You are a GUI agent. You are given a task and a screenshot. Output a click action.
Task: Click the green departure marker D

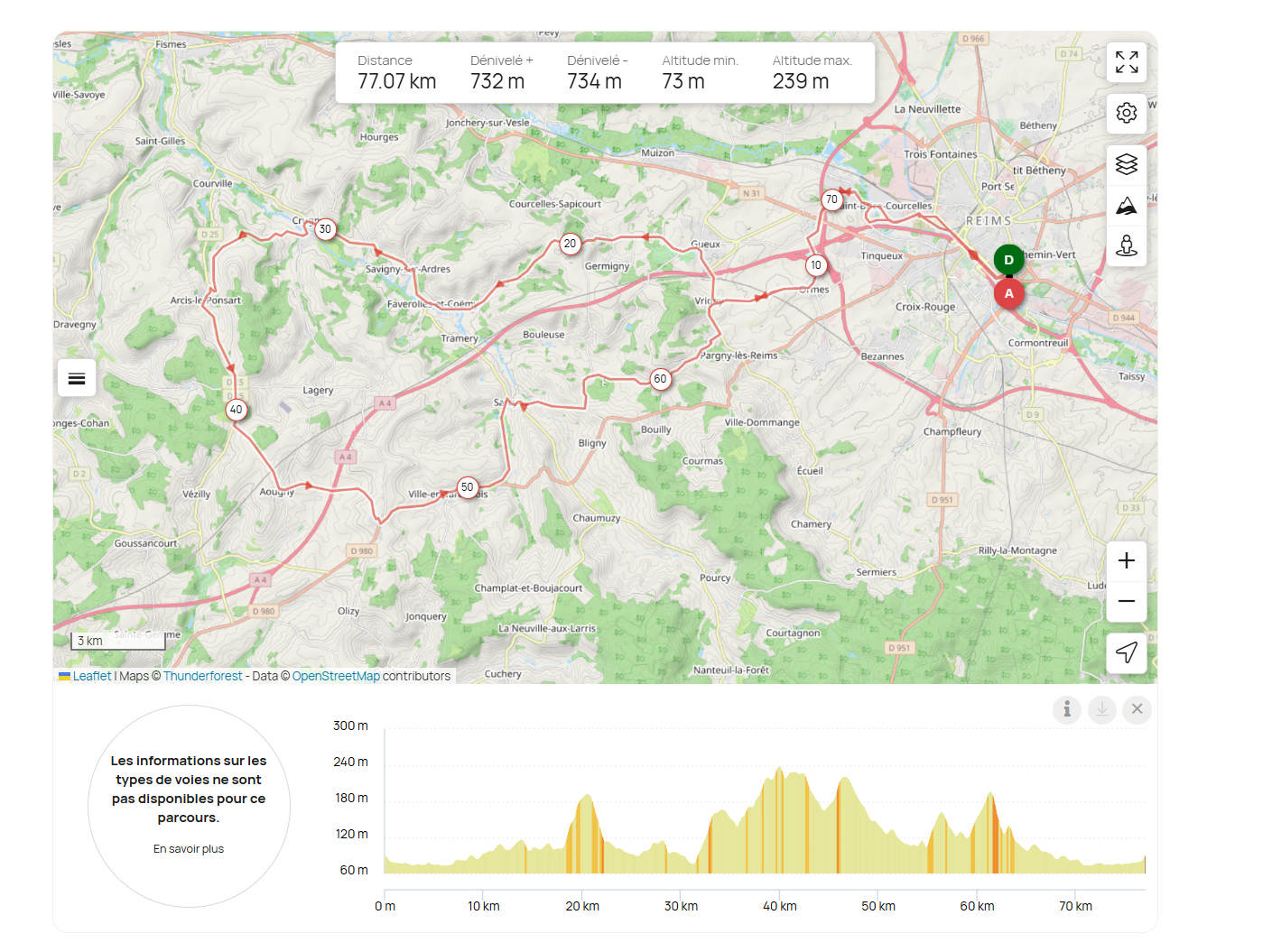pyautogui.click(x=1008, y=260)
